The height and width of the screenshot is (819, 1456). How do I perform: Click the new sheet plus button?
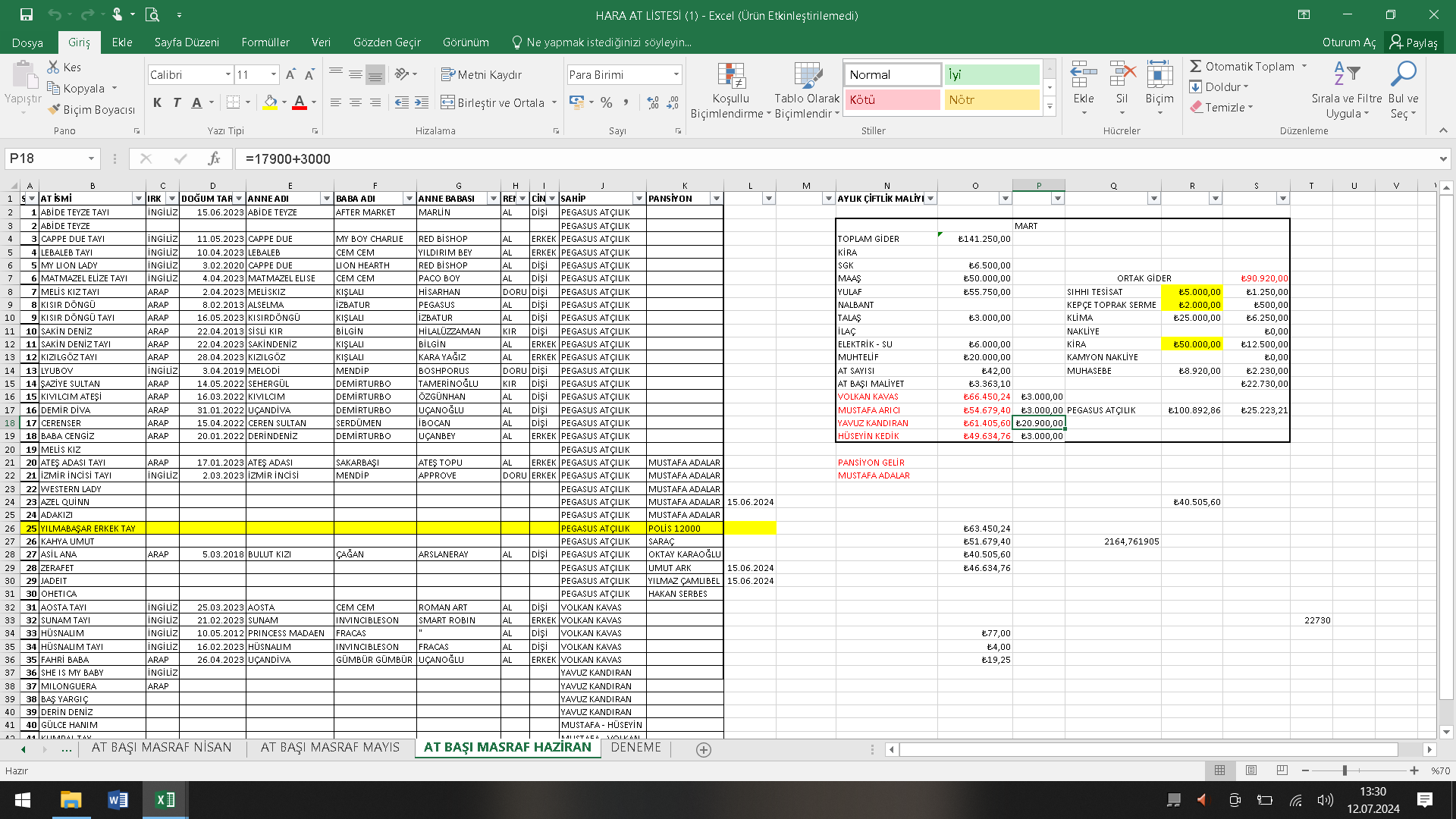pos(703,749)
